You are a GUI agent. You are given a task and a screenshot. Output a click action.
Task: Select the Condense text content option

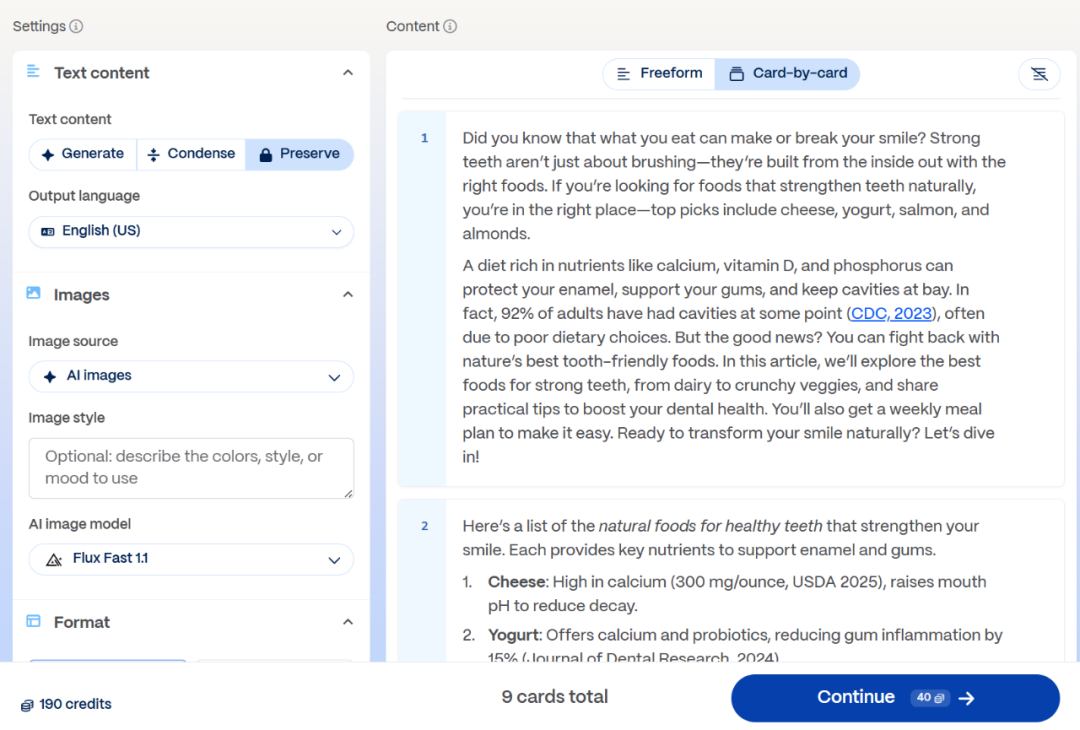(x=191, y=154)
